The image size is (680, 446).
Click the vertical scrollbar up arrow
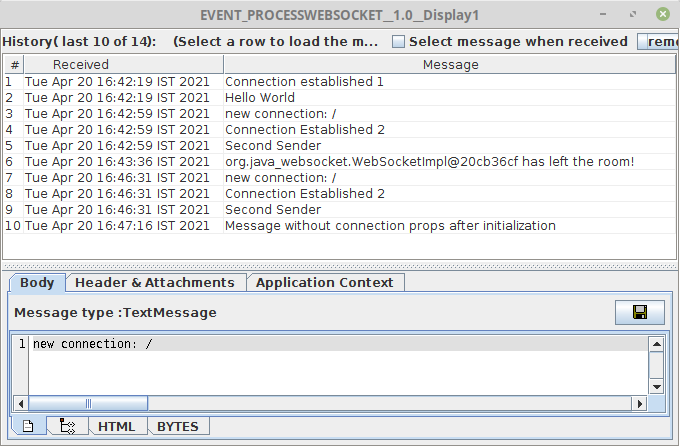(657, 344)
